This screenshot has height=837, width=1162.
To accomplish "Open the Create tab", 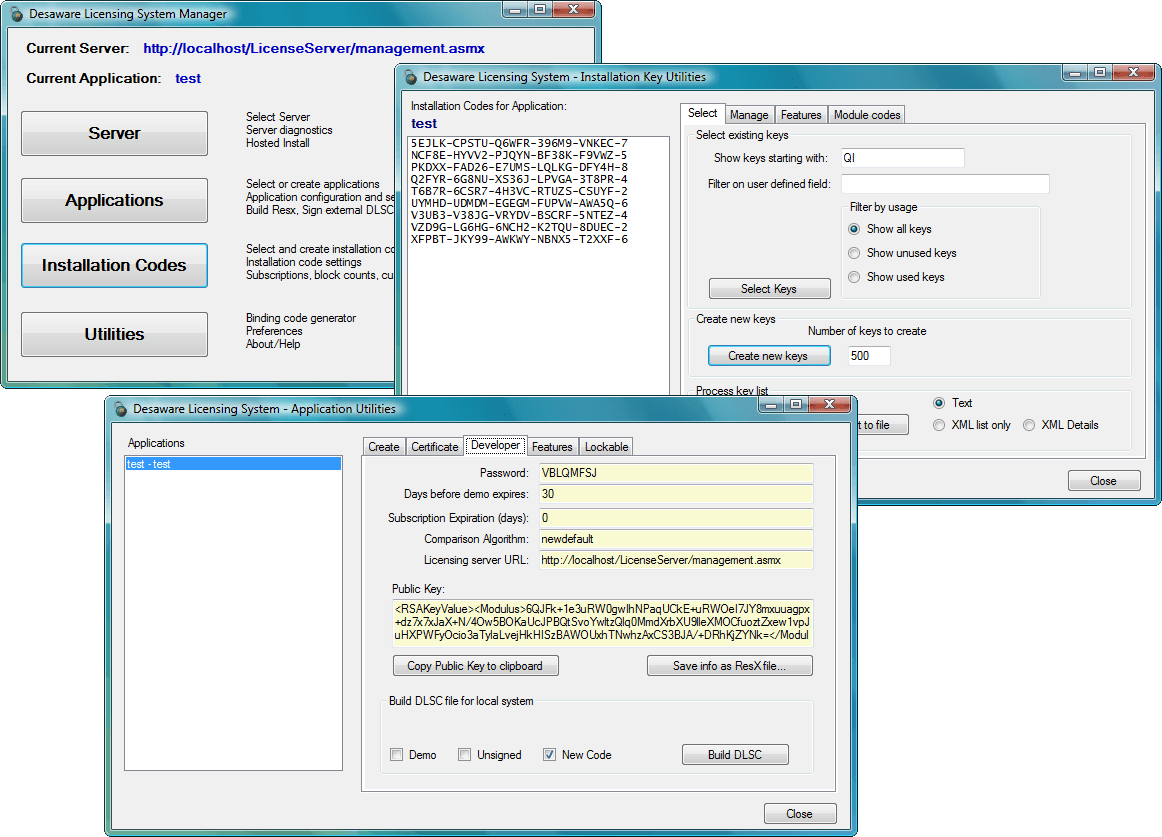I will [384, 447].
